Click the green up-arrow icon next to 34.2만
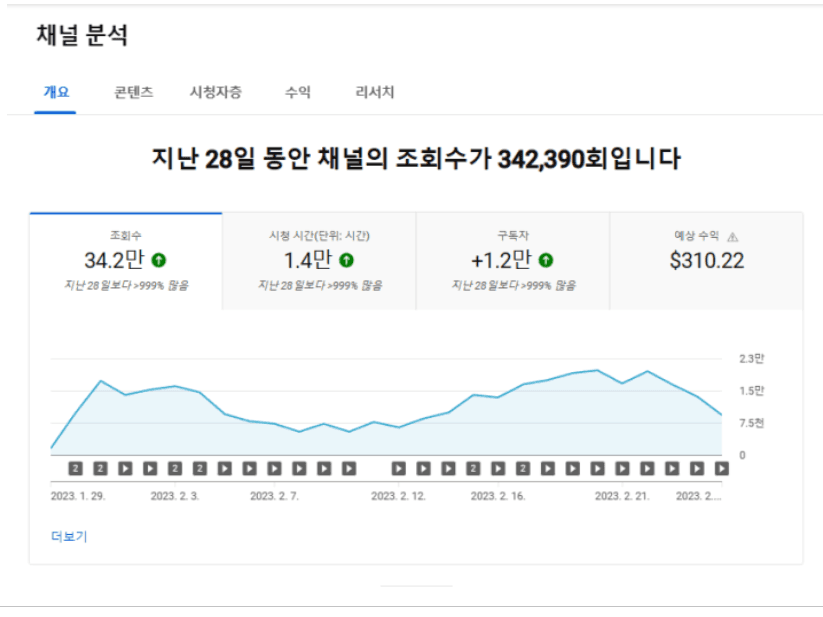This screenshot has height=617, width=823. coord(159,260)
